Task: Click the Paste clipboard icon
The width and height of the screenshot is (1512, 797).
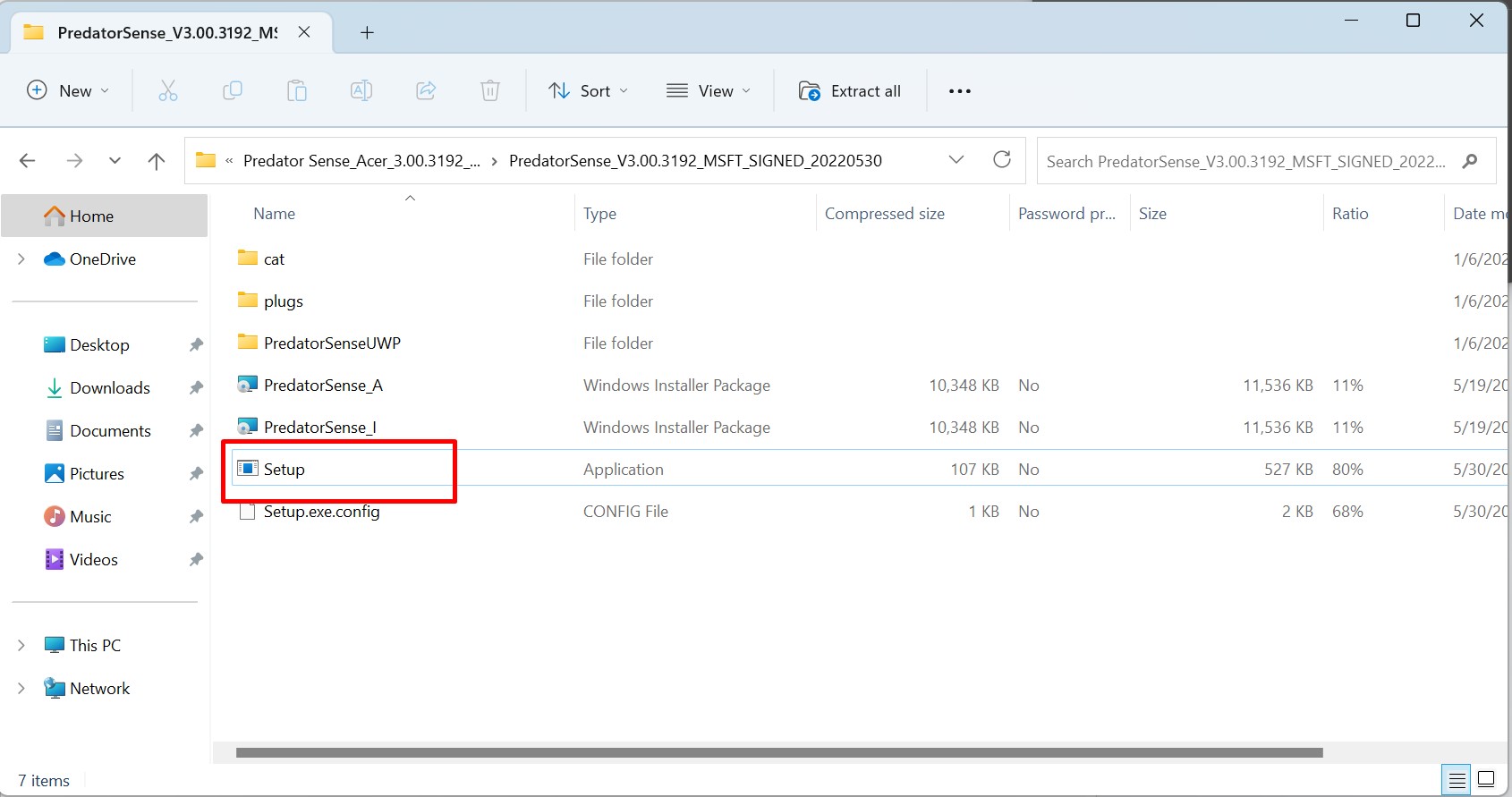Action: (297, 90)
